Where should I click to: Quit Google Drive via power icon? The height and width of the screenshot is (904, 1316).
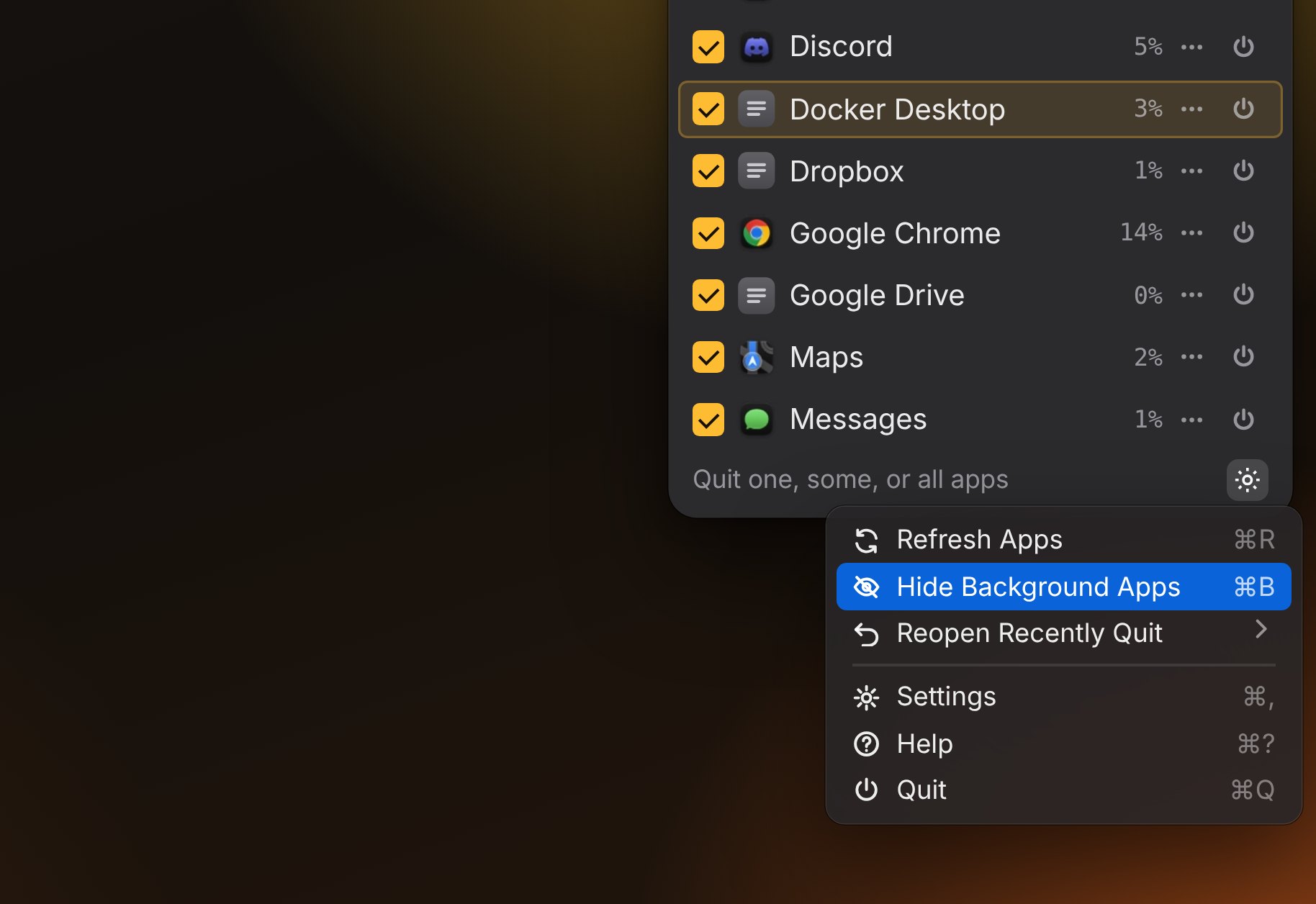pos(1243,294)
